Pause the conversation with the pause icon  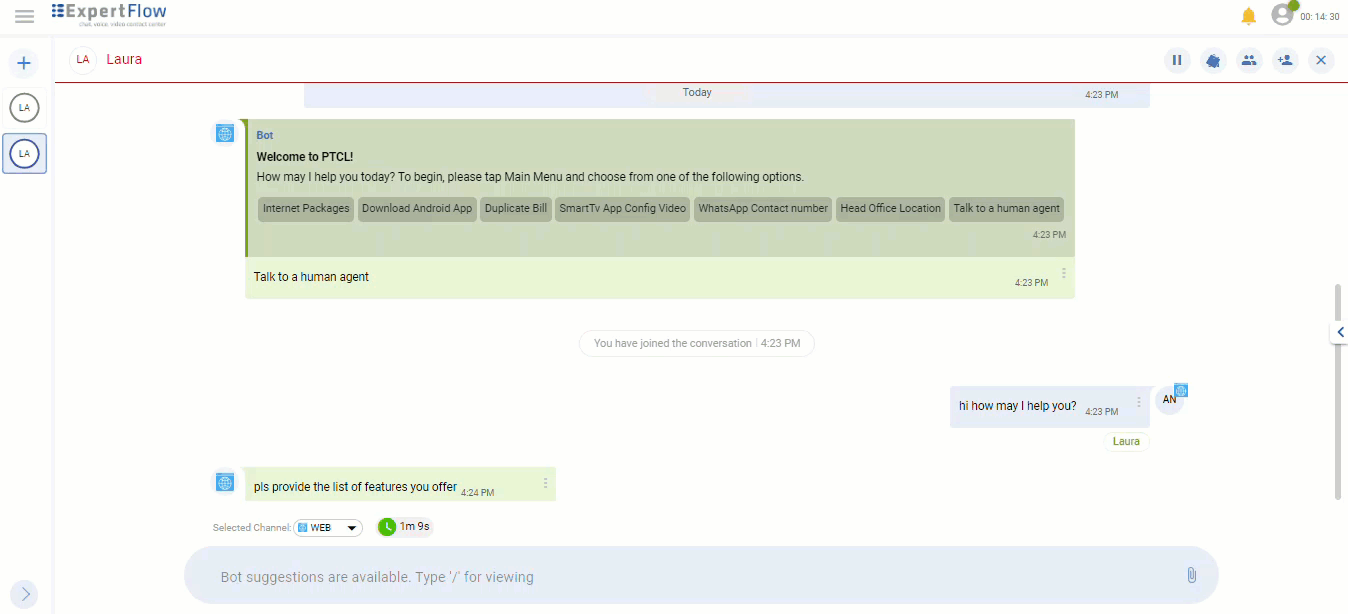1177,60
